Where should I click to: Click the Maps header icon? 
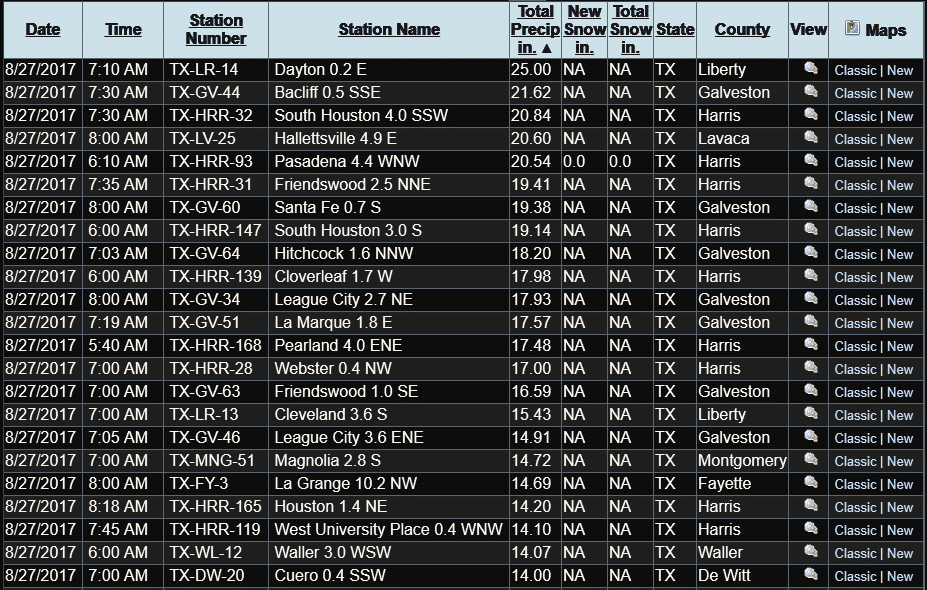click(852, 28)
